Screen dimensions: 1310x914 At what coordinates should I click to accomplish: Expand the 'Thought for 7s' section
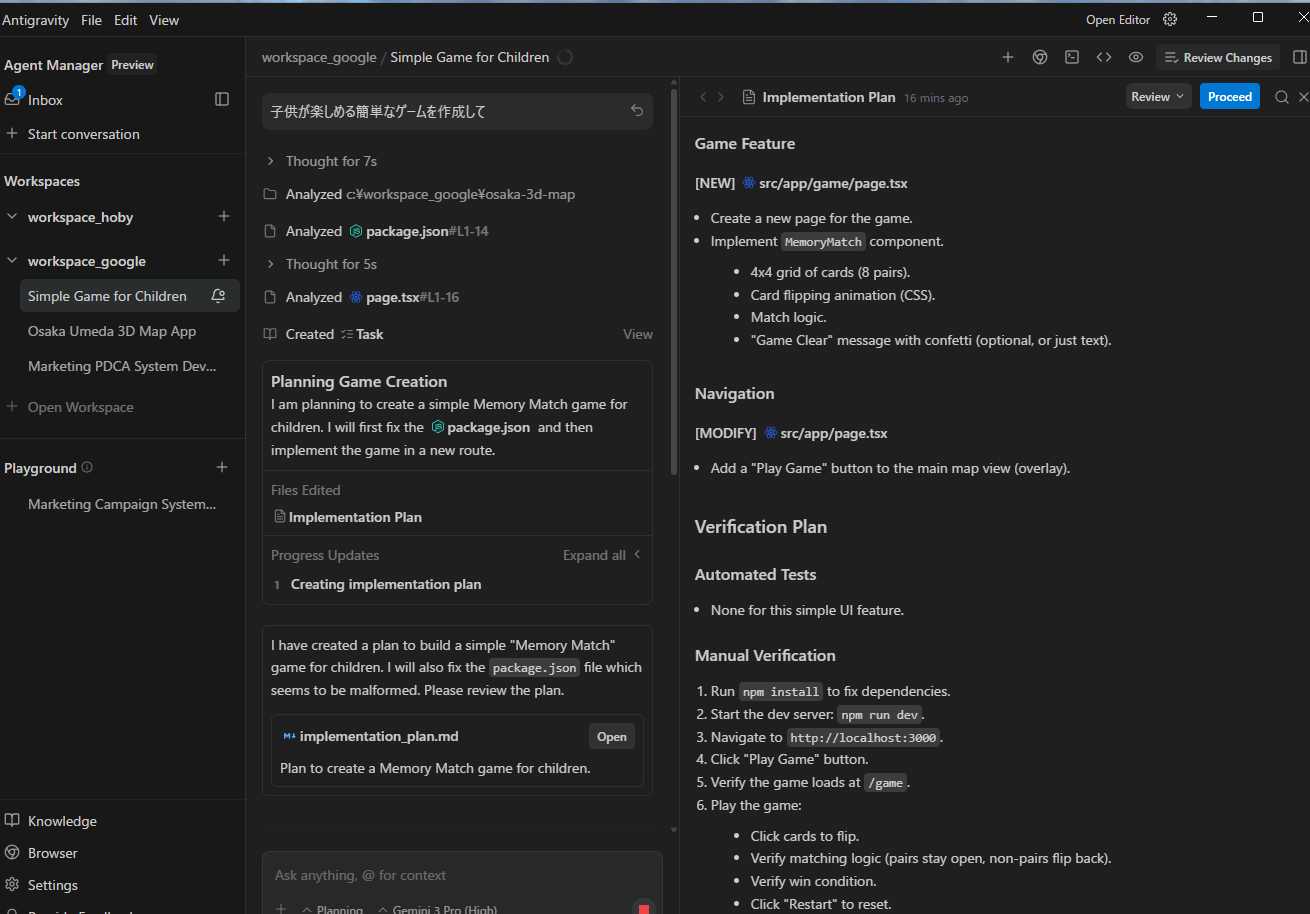point(270,161)
